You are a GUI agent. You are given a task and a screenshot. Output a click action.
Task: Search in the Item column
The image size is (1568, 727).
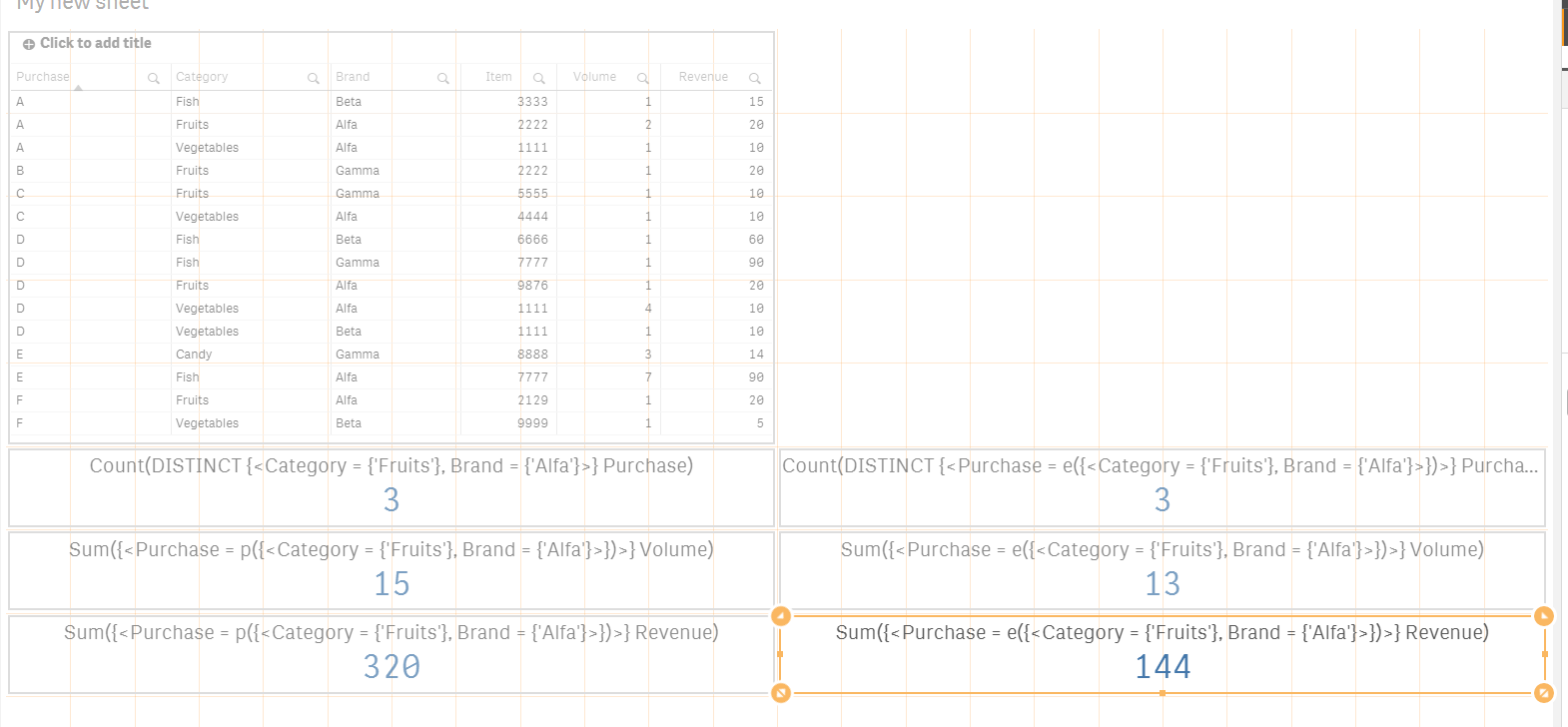tap(538, 78)
